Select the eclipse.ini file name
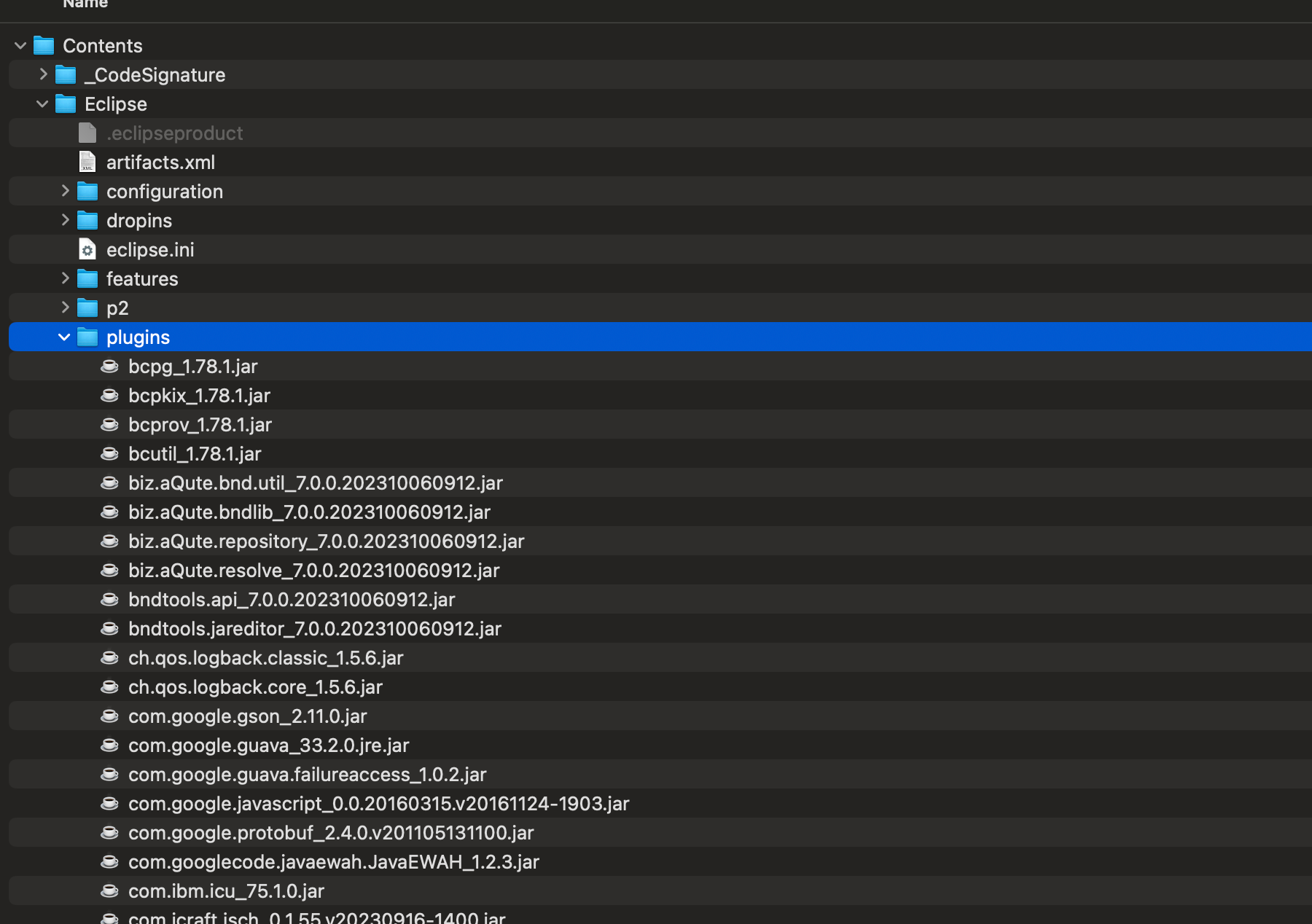1312x924 pixels. pos(150,250)
